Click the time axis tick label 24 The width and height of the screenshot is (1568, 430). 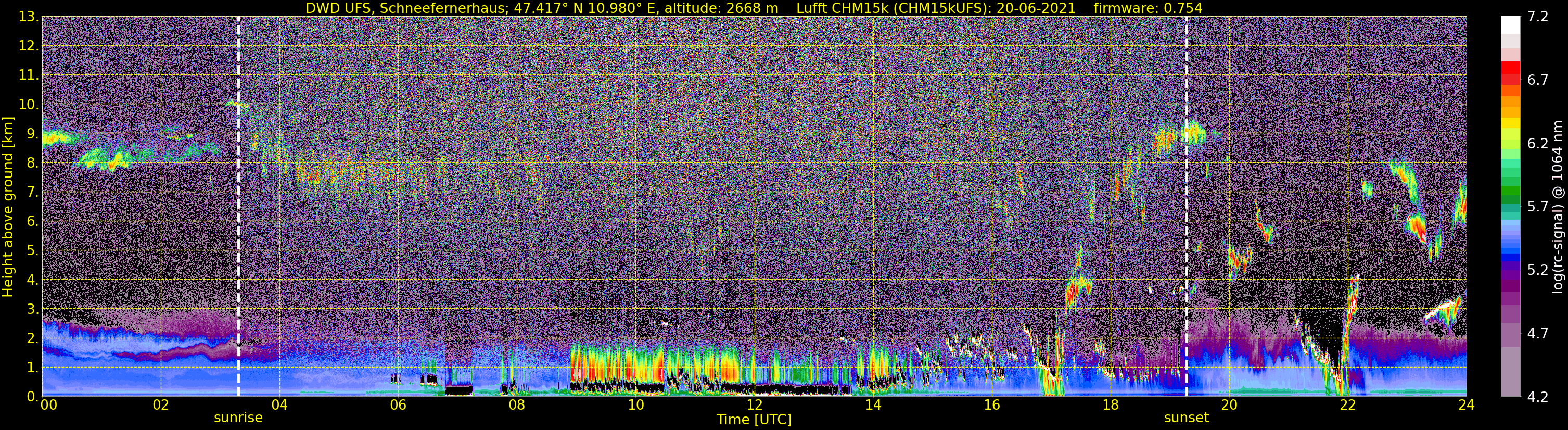point(1467,406)
